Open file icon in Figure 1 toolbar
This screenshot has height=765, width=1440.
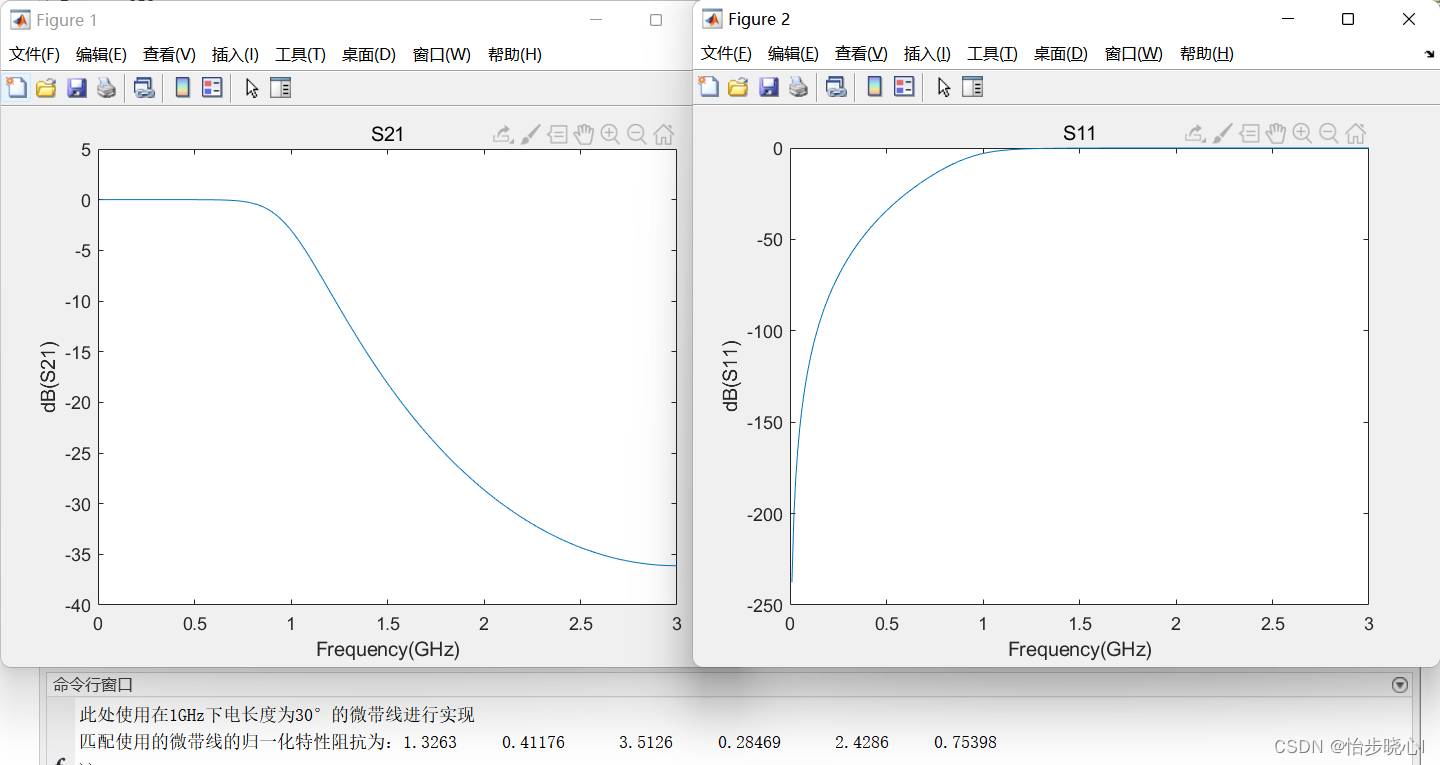pyautogui.click(x=46, y=88)
